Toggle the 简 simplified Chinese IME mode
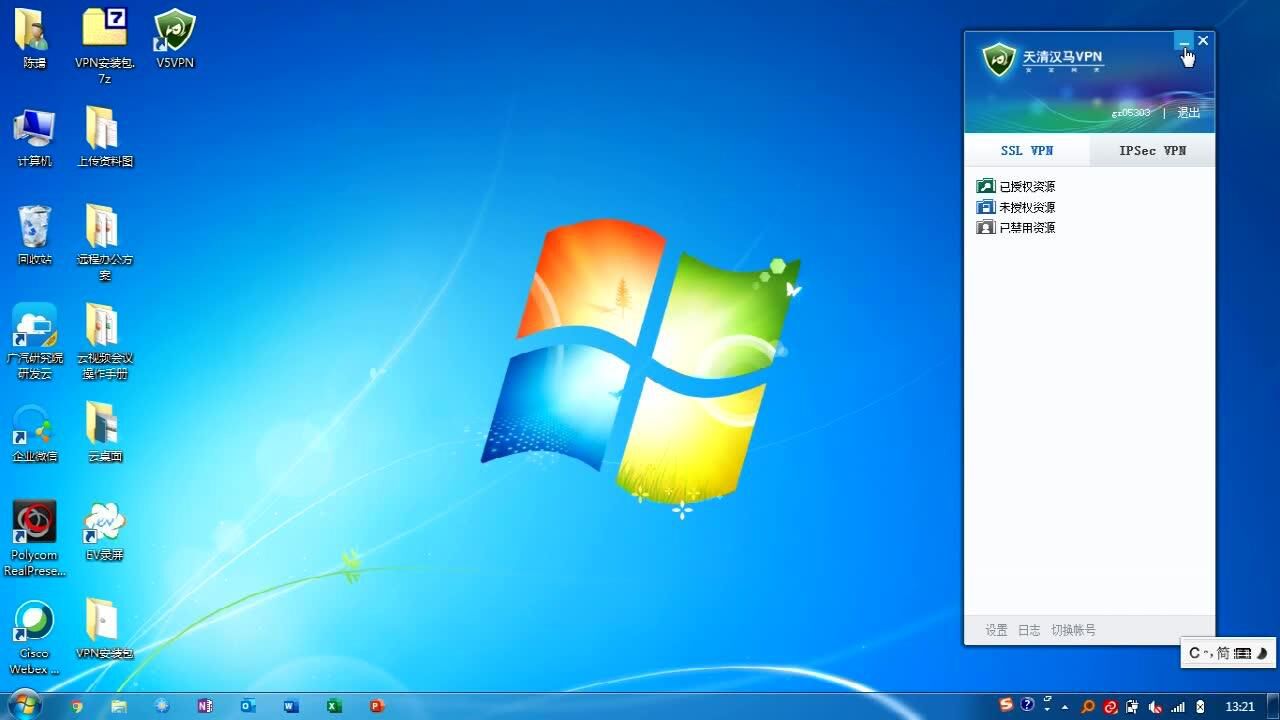The height and width of the screenshot is (720, 1280). 1223,653
